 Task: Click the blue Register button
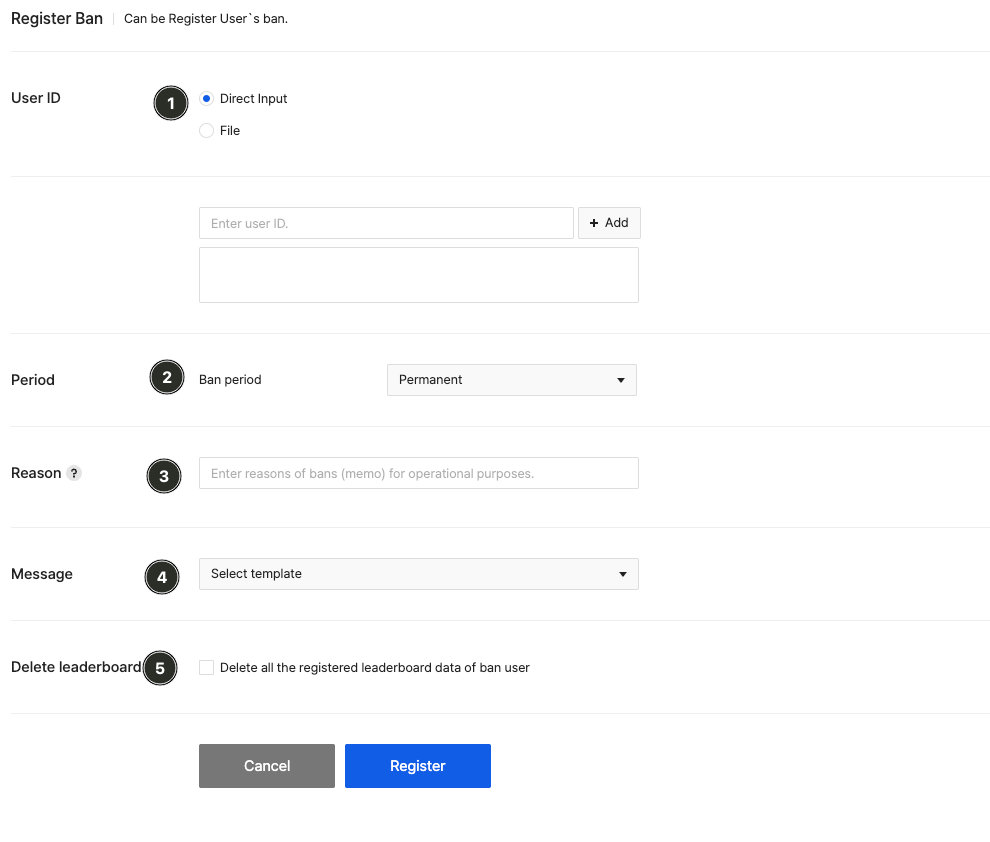pos(417,766)
